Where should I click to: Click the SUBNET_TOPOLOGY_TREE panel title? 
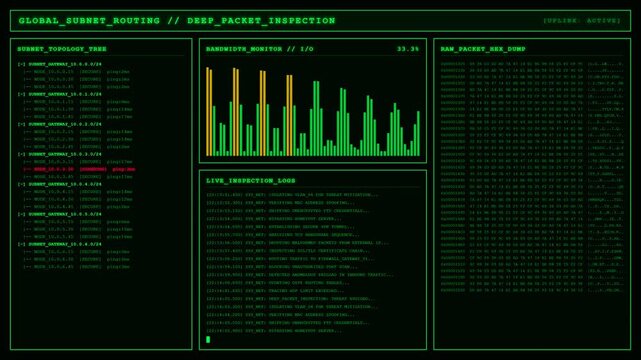(62, 49)
